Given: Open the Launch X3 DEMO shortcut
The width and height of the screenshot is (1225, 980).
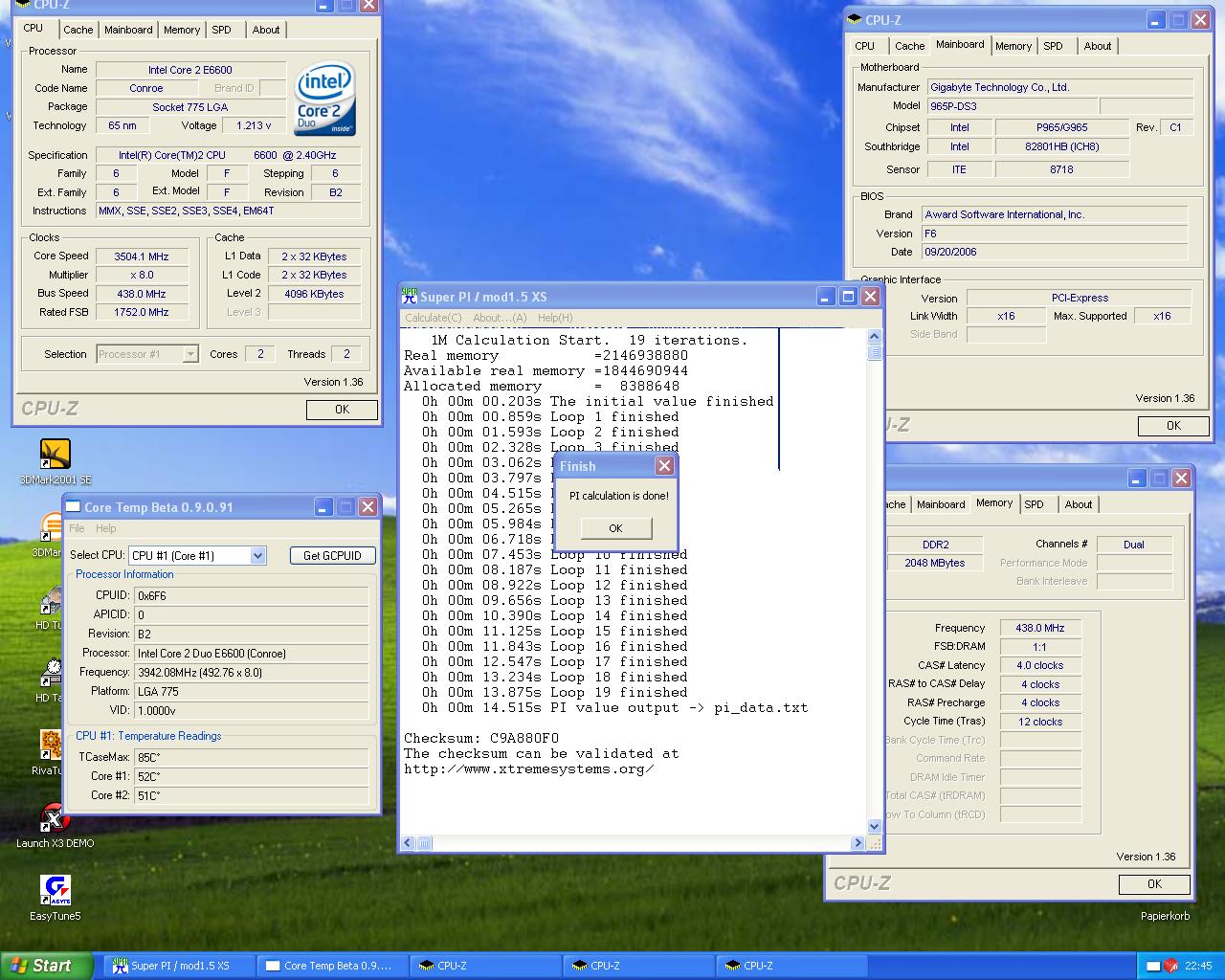Looking at the screenshot, I should (55, 818).
